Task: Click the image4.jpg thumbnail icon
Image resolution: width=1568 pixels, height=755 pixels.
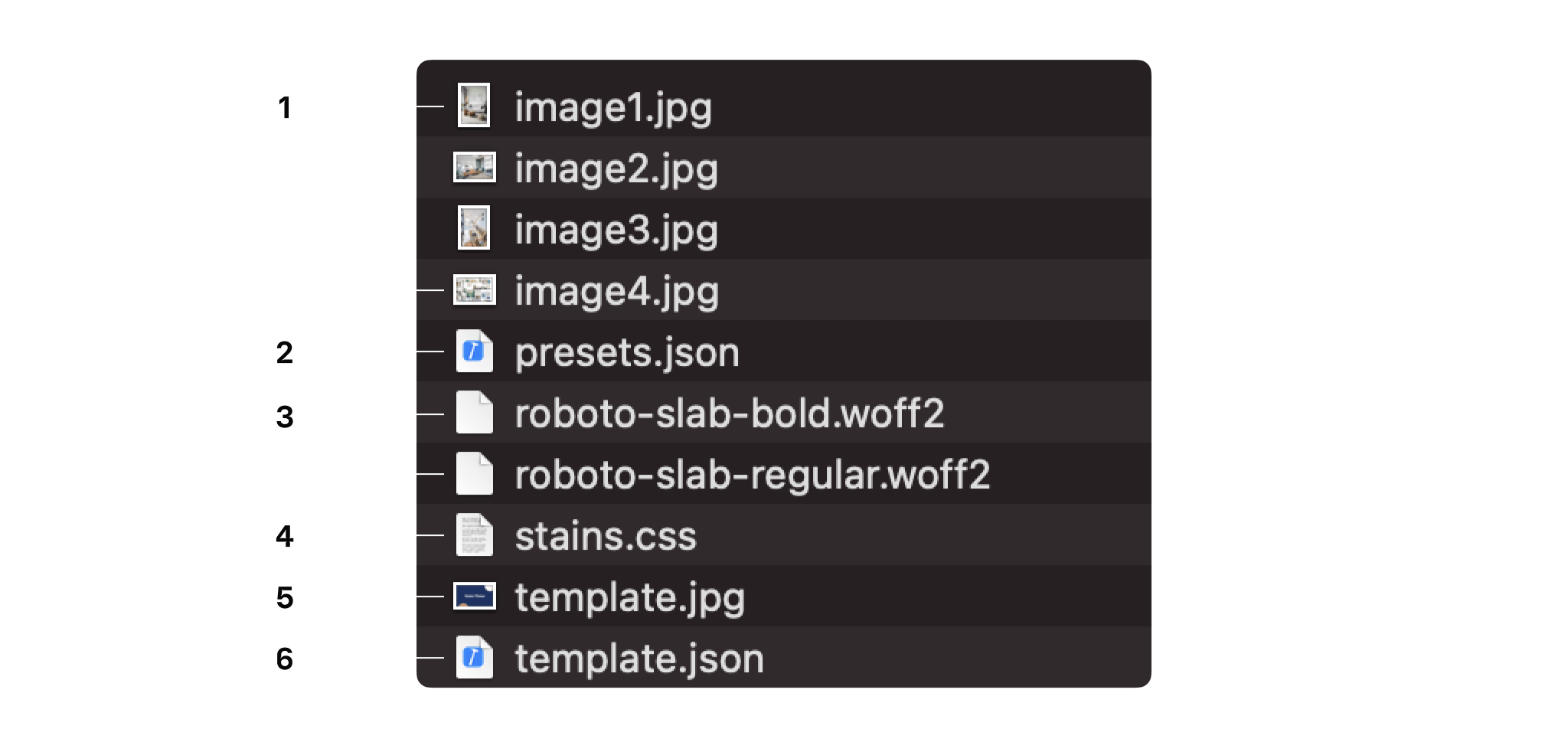Action: point(474,290)
